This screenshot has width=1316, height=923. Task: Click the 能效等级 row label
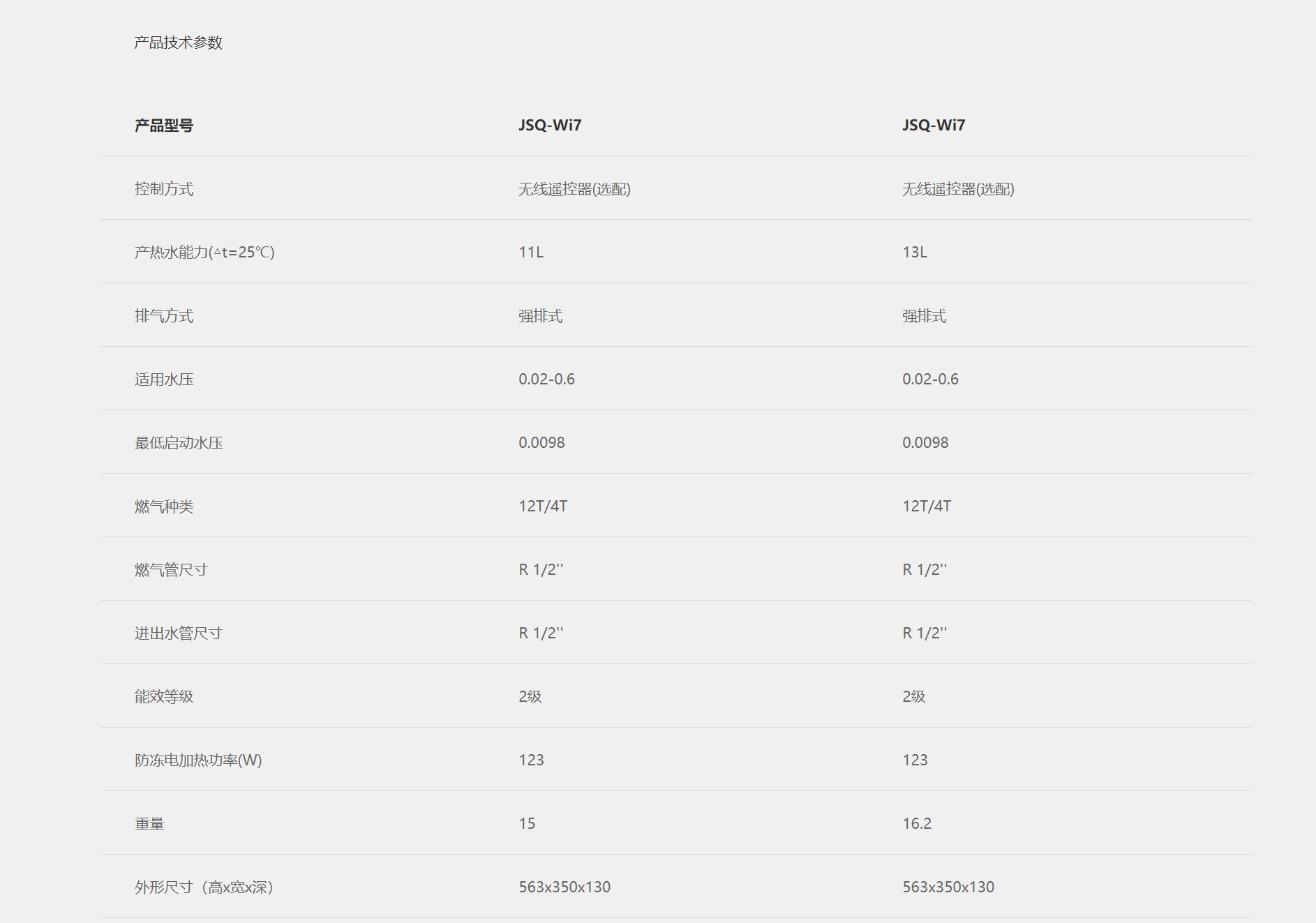pyautogui.click(x=164, y=696)
